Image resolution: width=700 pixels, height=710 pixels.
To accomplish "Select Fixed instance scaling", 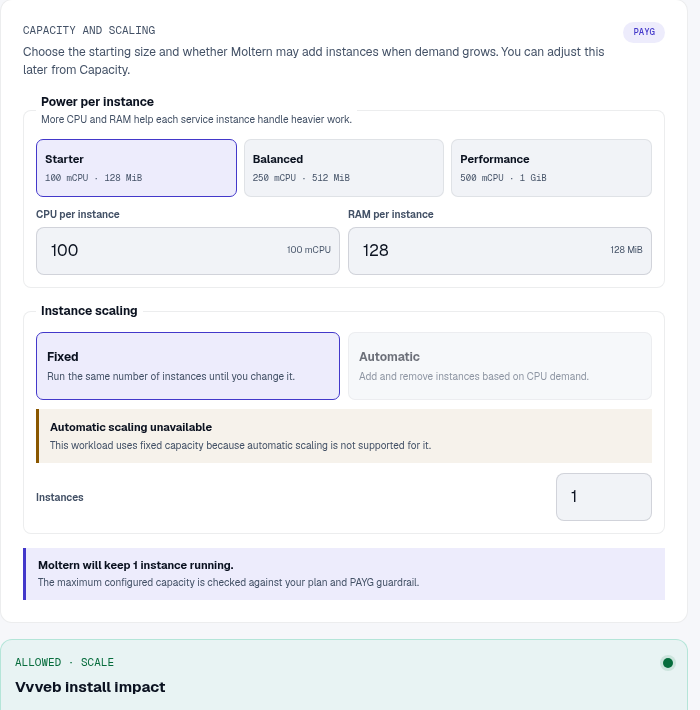I will point(187,366).
